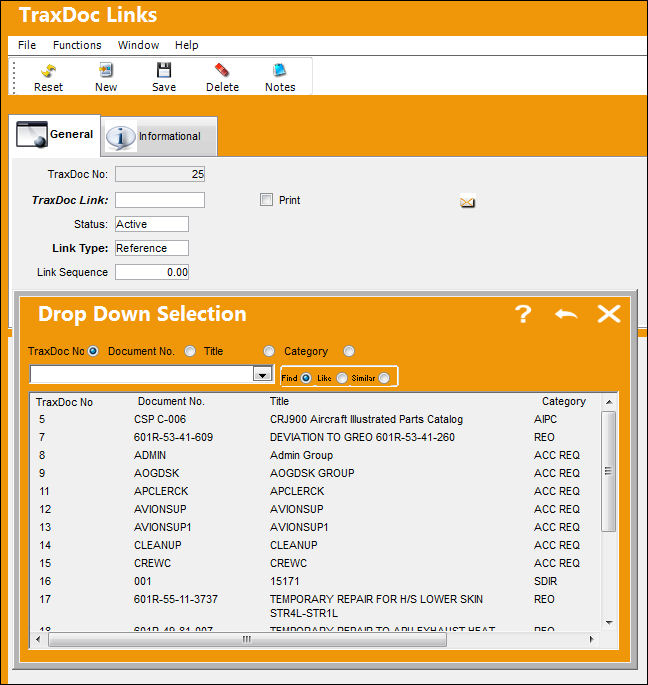
Task: Select the TraxDoc No search radio button
Action: click(93, 351)
